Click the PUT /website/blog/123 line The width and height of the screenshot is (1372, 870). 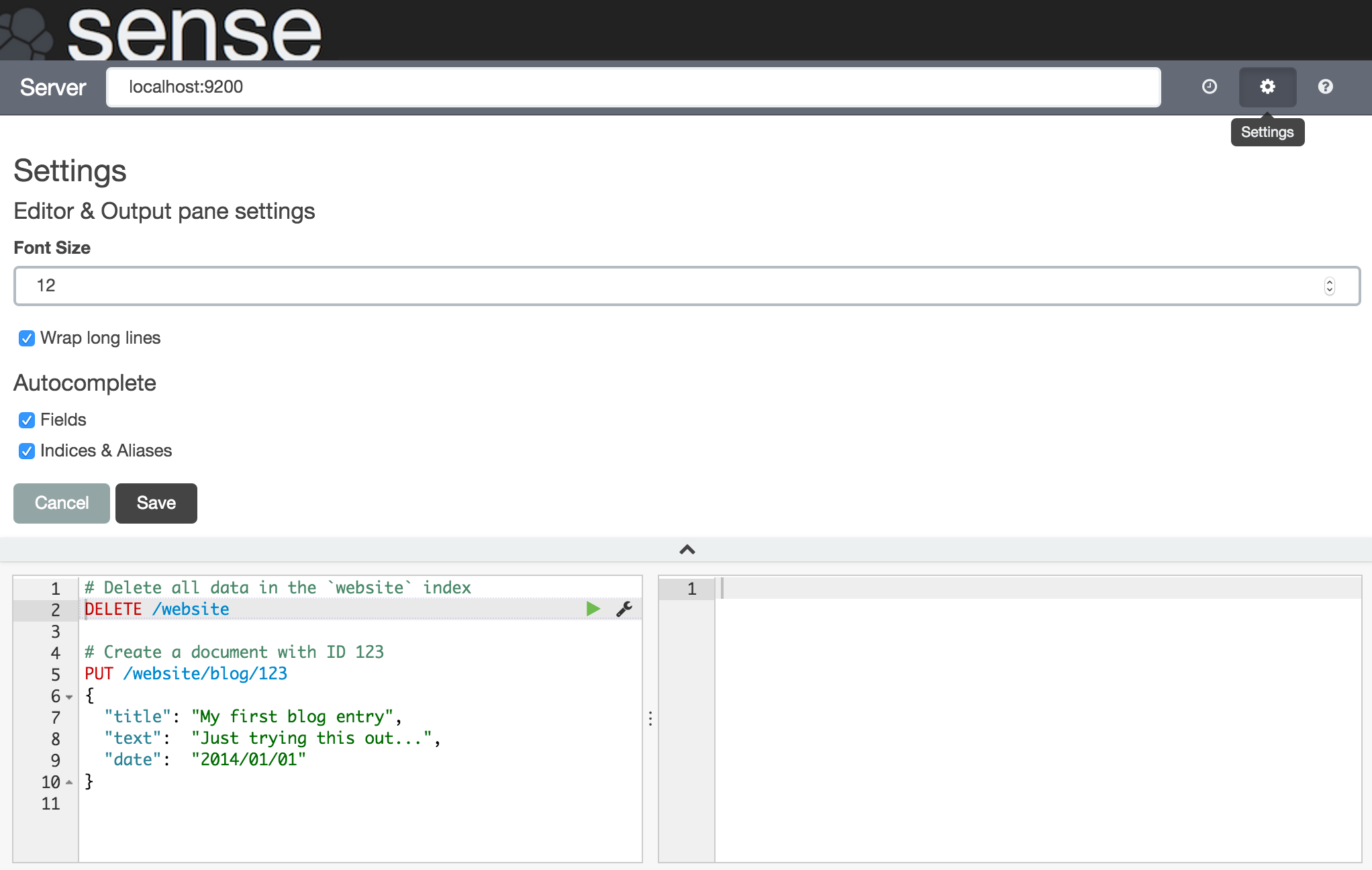pyautogui.click(x=186, y=673)
